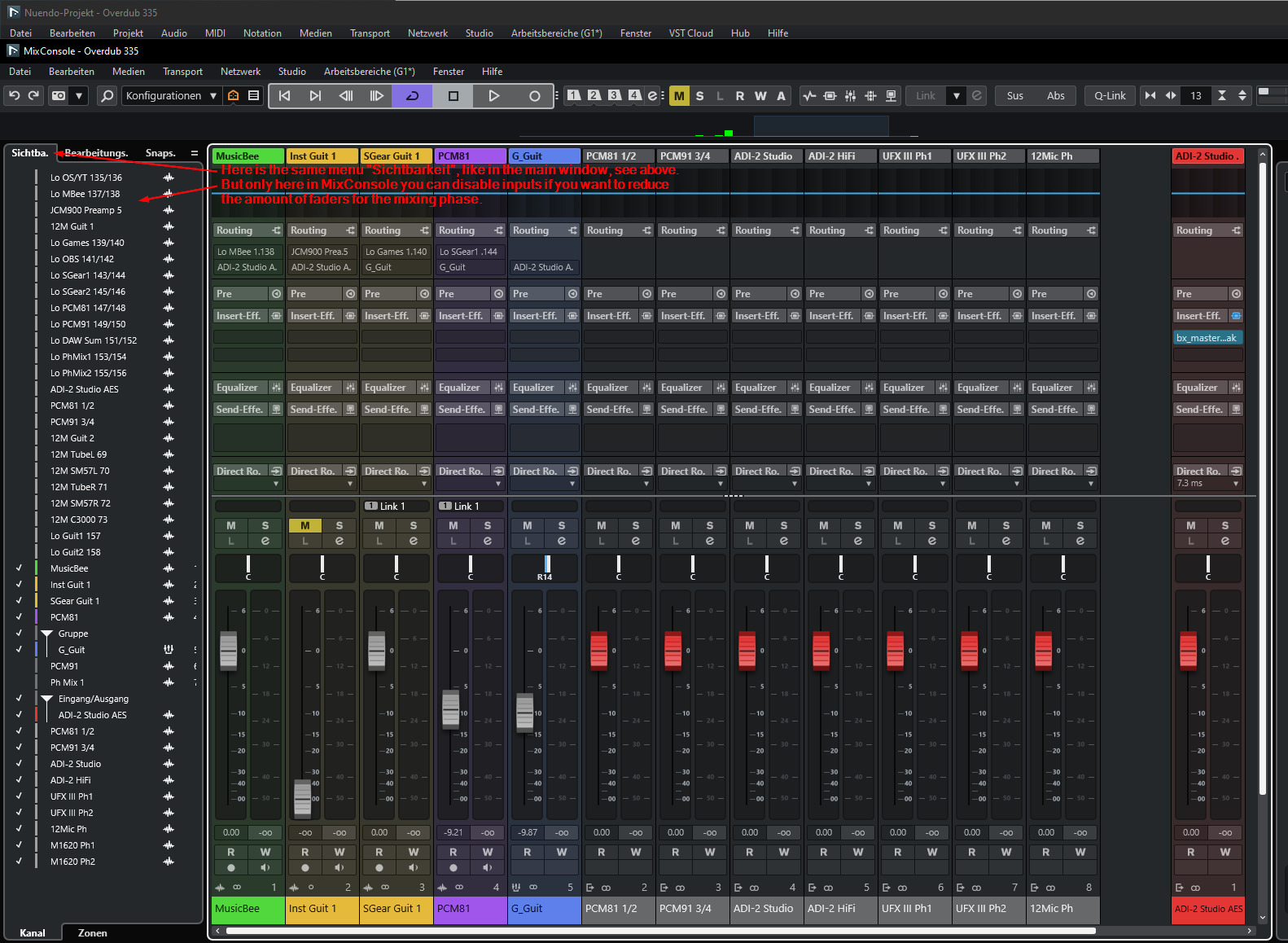
Task: Collapse the Gruppe folder in the visibility list
Action: (46, 634)
